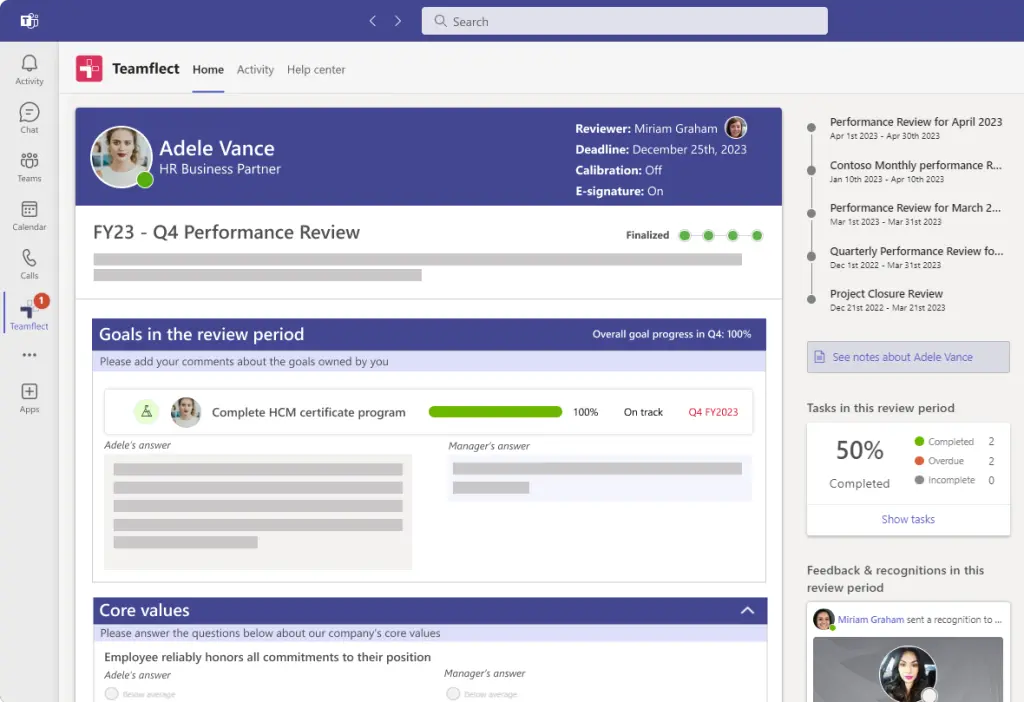
Task: Show more apps via the ellipsis icon
Action: pos(29,355)
